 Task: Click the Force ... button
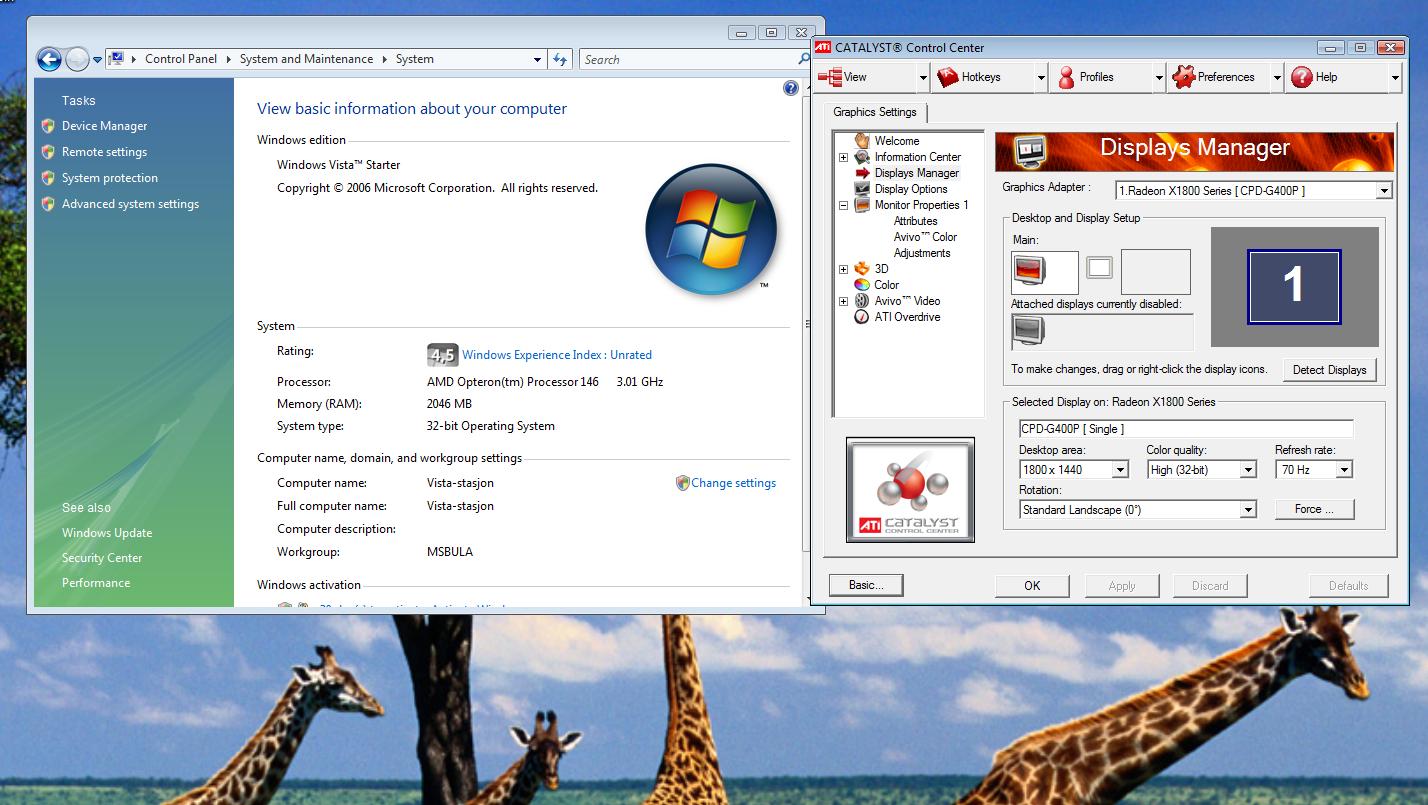point(1315,509)
